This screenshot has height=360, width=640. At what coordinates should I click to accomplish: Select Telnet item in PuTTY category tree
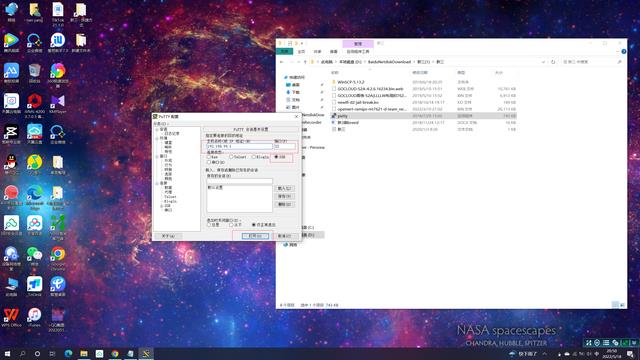(x=170, y=197)
